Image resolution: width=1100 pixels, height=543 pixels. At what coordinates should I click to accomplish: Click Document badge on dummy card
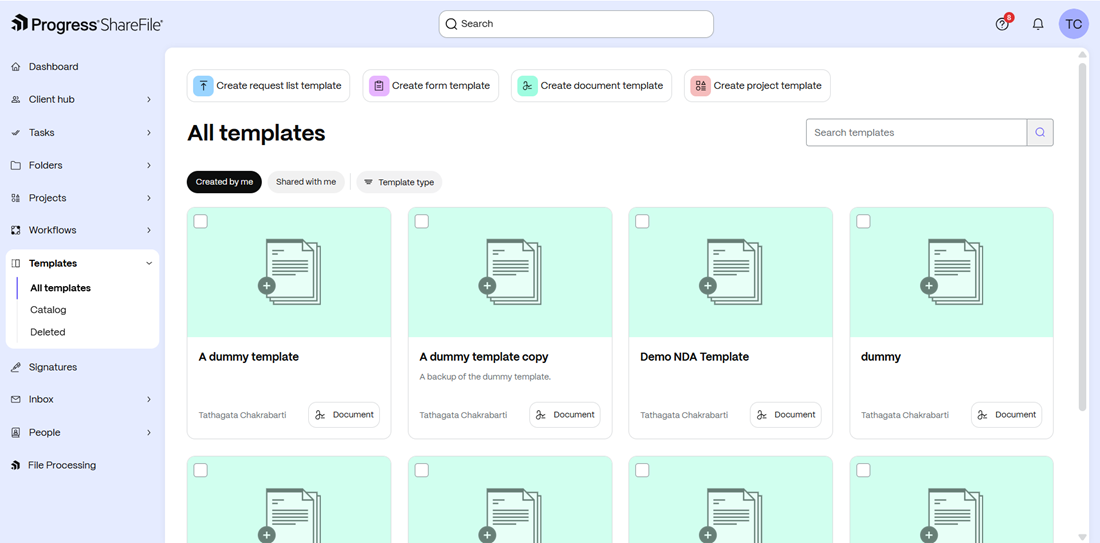click(1007, 415)
